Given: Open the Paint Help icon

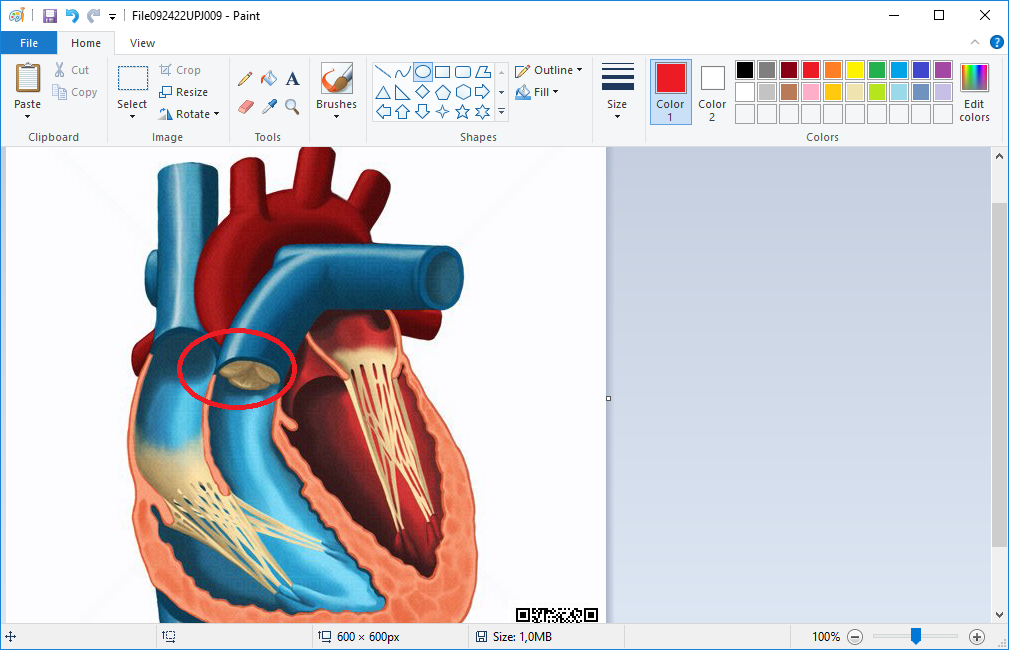Looking at the screenshot, I should 996,43.
